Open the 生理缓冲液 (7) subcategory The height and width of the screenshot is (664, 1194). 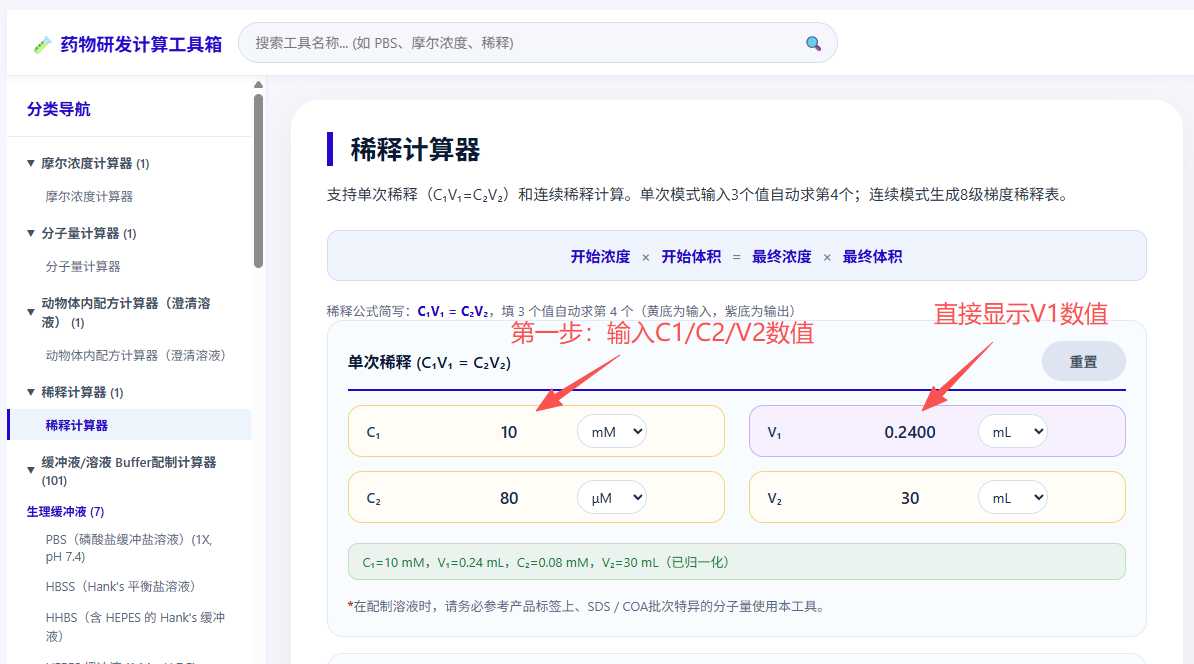65,512
